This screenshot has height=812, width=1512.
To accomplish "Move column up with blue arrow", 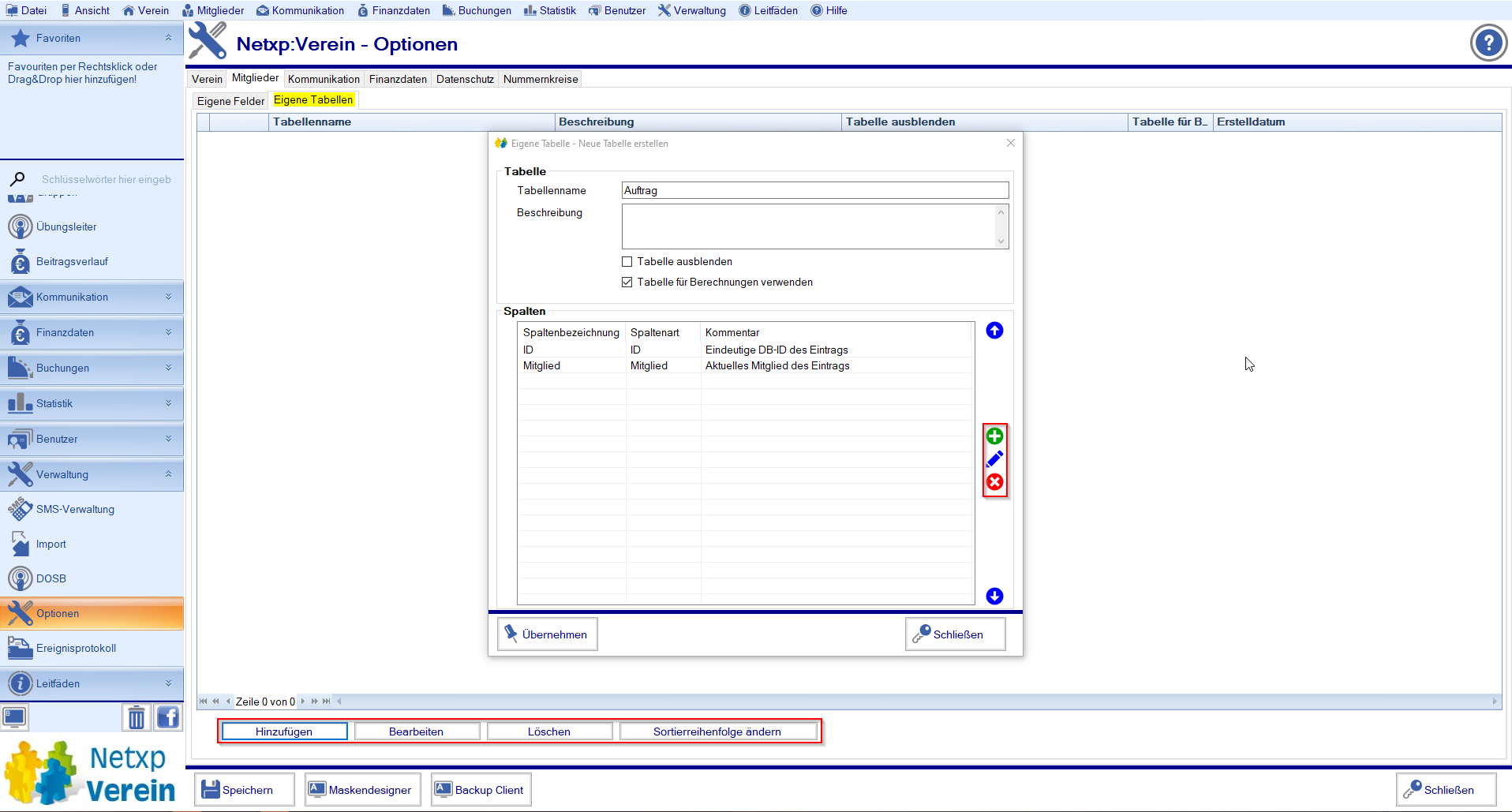I will click(x=994, y=331).
